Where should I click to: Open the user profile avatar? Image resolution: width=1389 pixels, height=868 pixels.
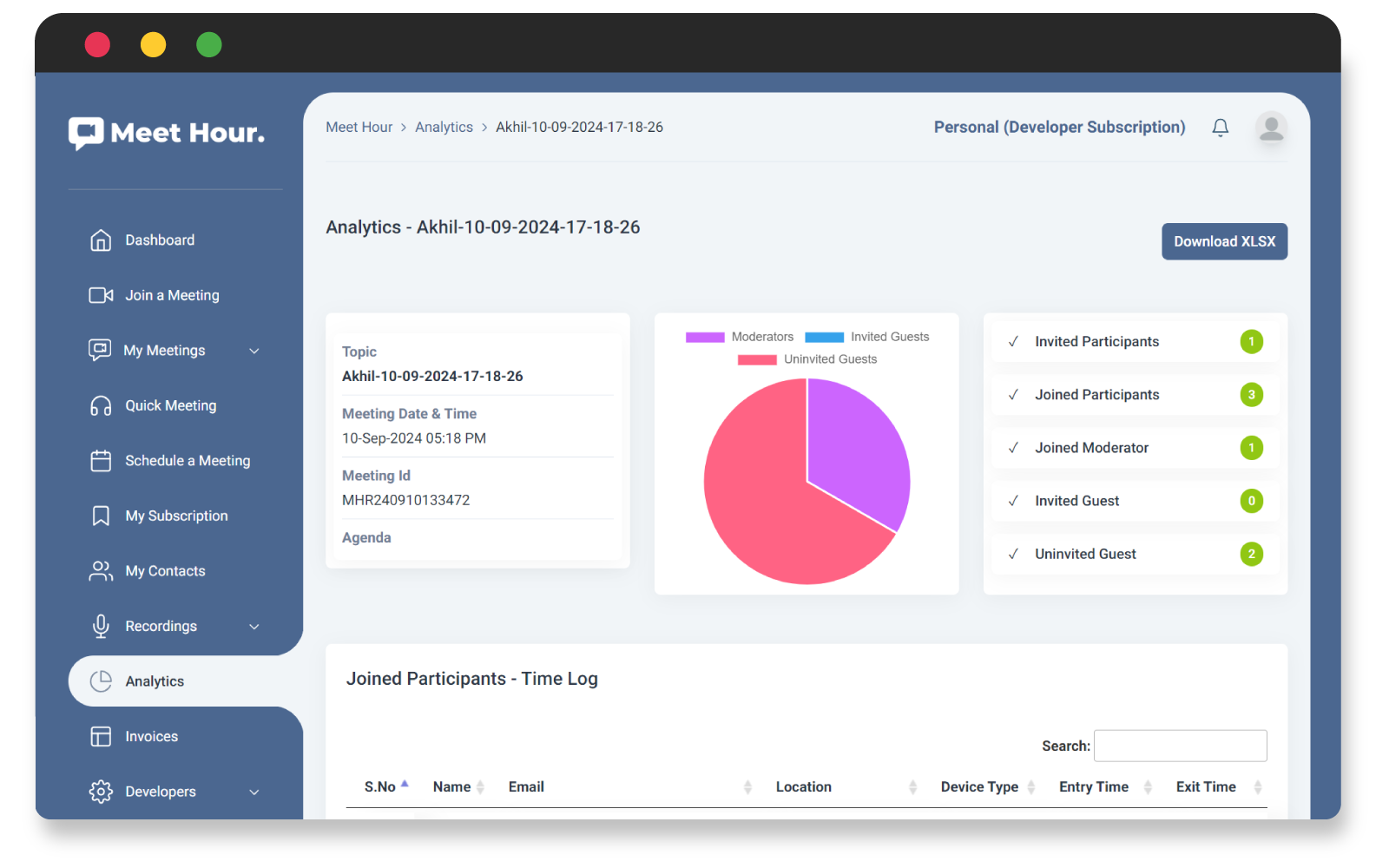1270,128
